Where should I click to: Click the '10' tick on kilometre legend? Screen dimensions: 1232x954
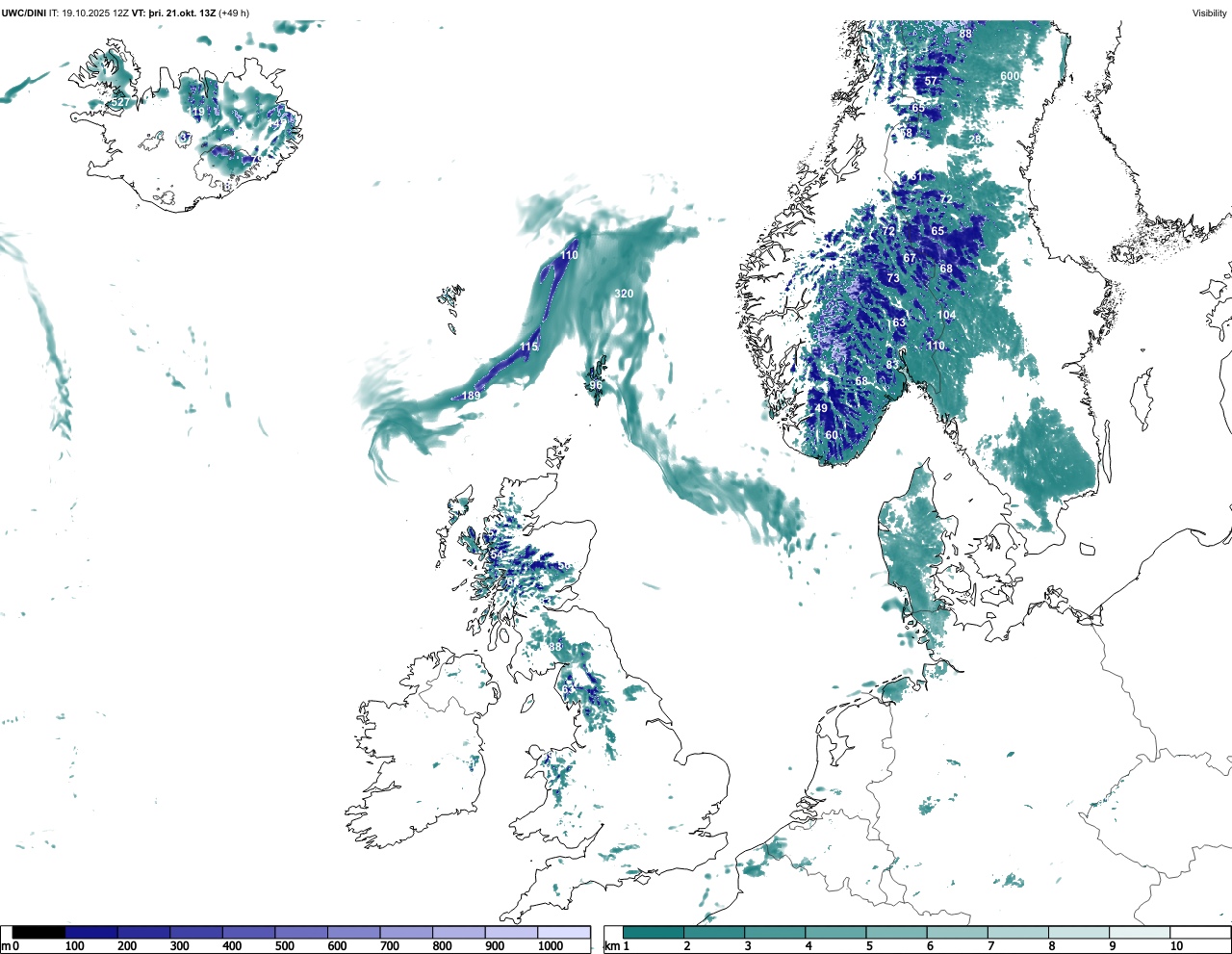[x=1176, y=946]
